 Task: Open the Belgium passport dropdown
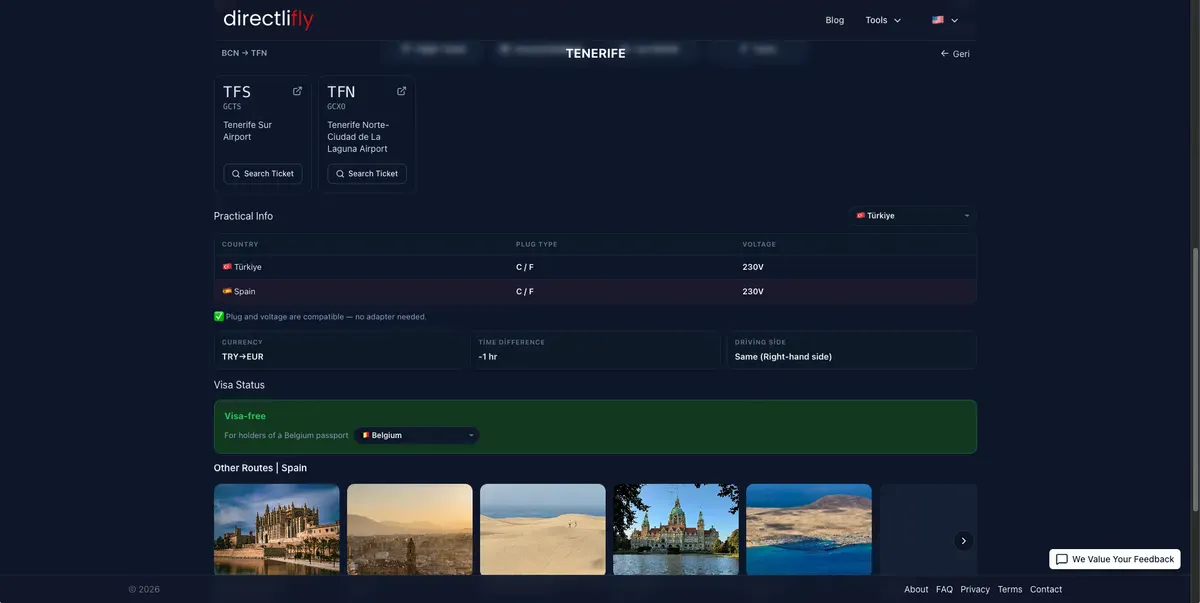[417, 436]
